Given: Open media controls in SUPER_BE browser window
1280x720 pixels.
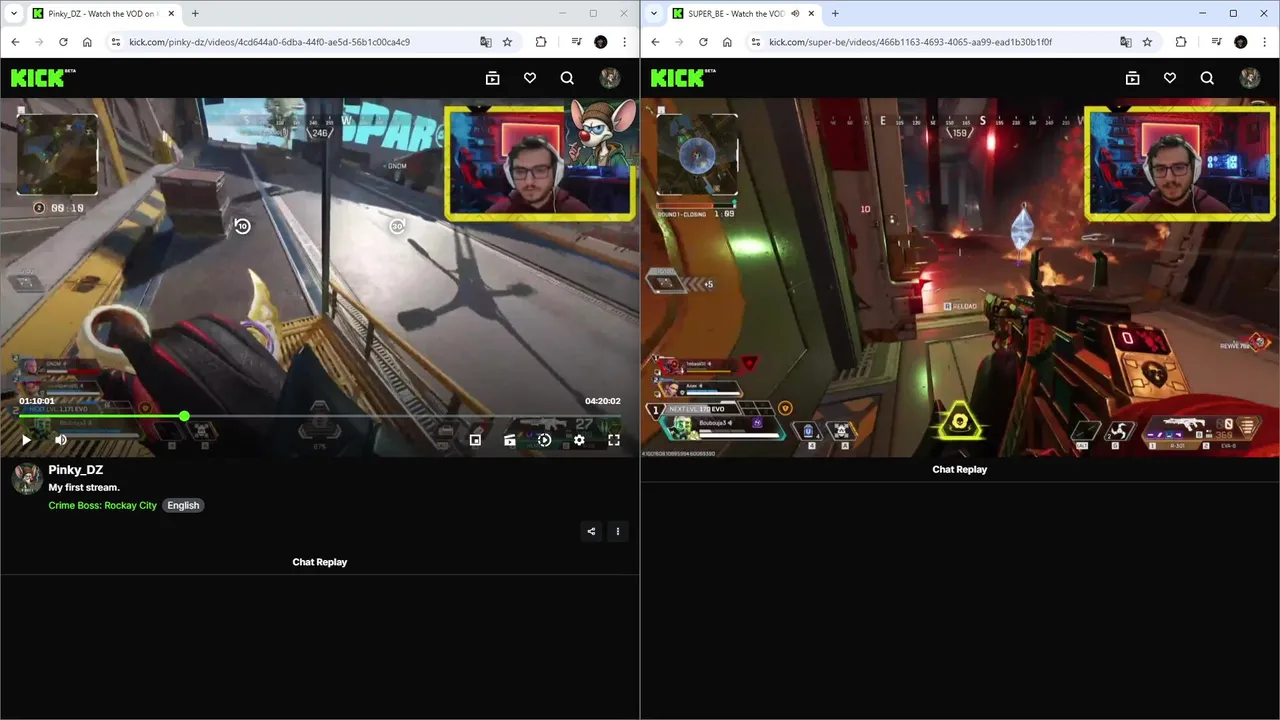Looking at the screenshot, I should point(1217,42).
